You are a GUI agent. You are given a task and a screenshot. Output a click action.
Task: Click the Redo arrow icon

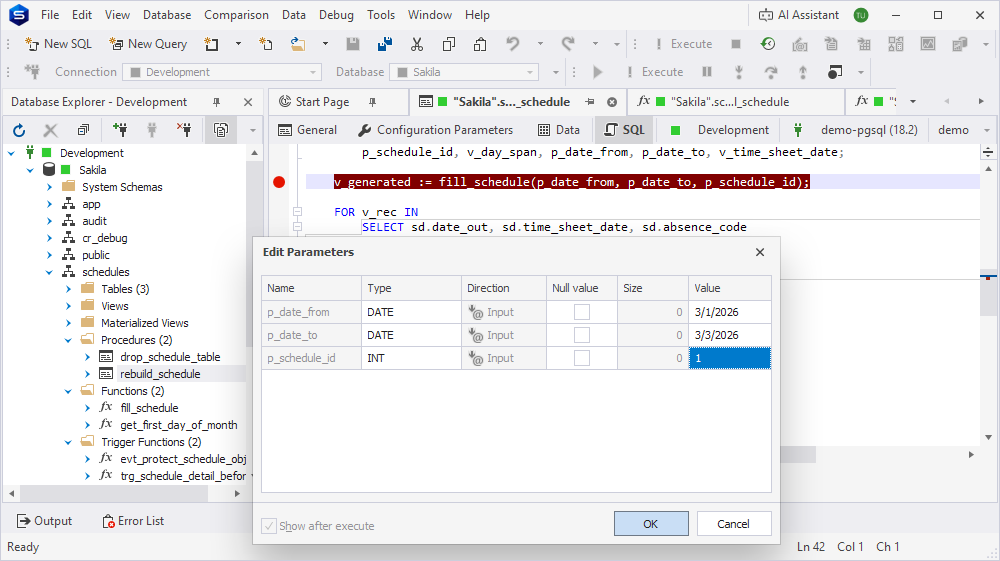click(x=568, y=44)
